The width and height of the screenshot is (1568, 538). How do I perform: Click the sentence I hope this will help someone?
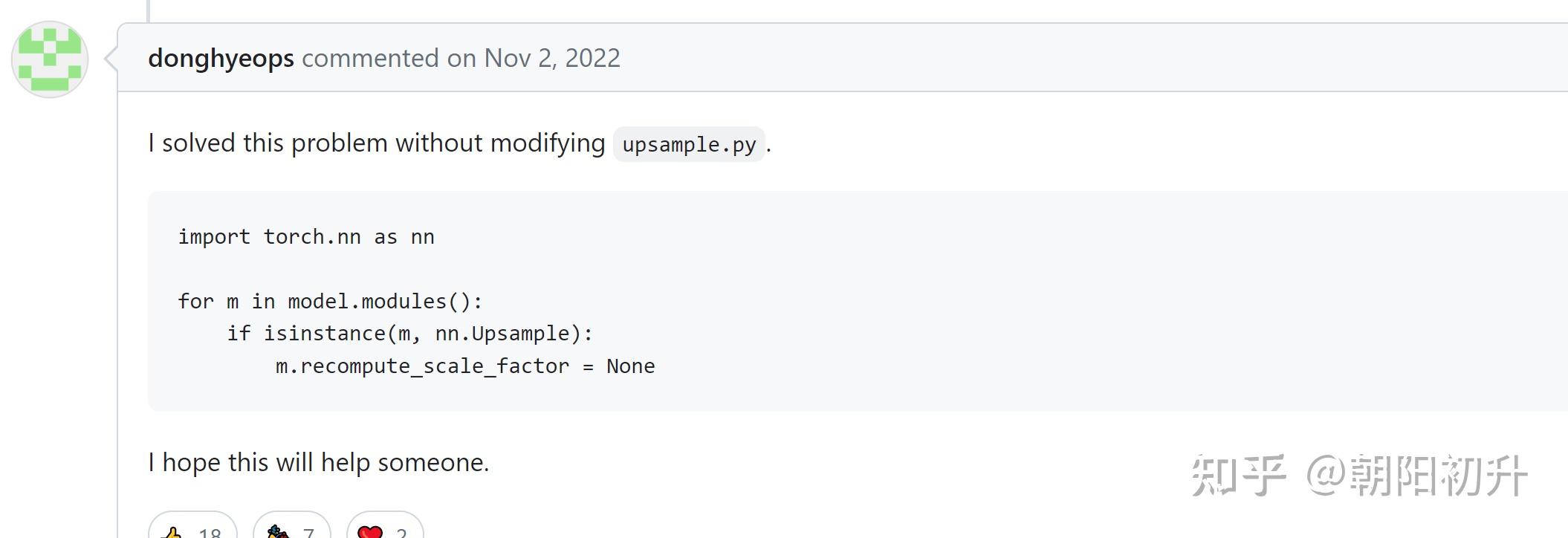coord(319,462)
